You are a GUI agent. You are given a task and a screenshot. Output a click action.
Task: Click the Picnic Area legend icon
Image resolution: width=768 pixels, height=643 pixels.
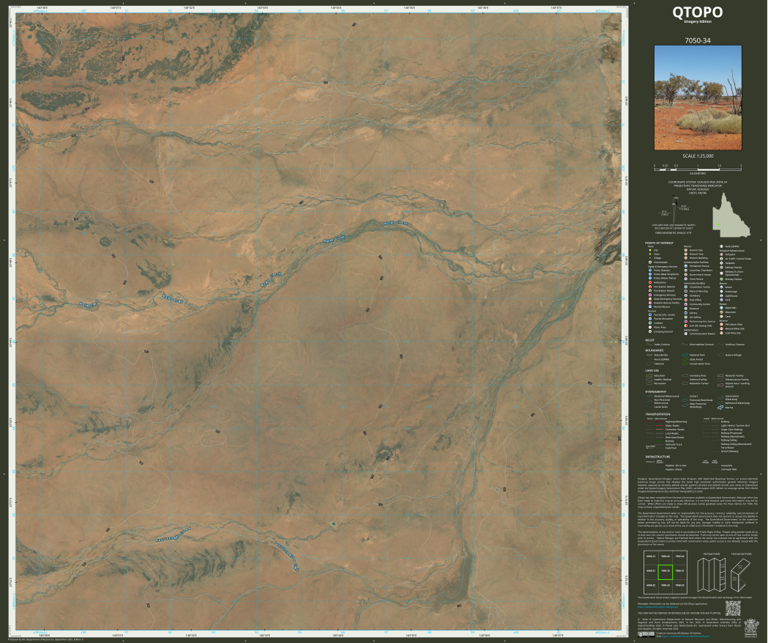click(650, 327)
